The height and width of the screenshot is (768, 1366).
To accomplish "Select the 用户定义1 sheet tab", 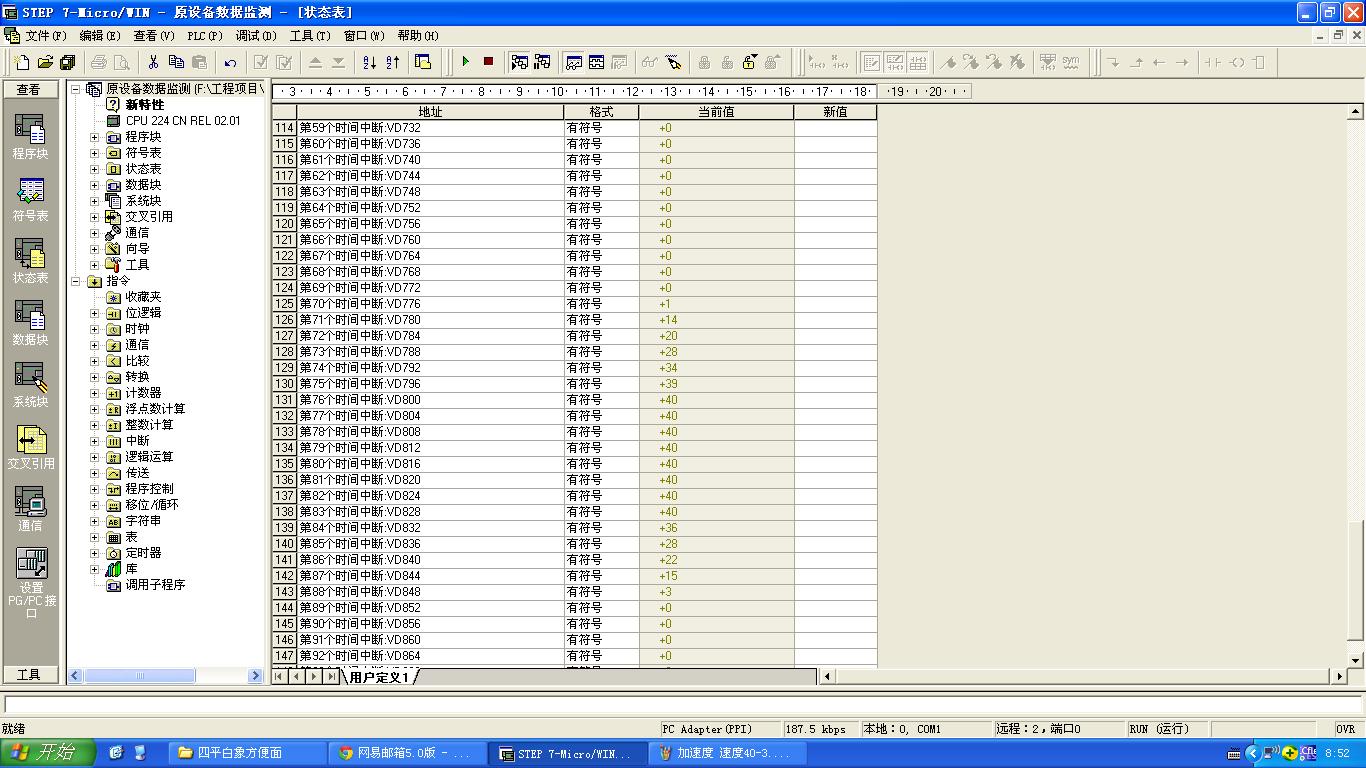I will [379, 677].
